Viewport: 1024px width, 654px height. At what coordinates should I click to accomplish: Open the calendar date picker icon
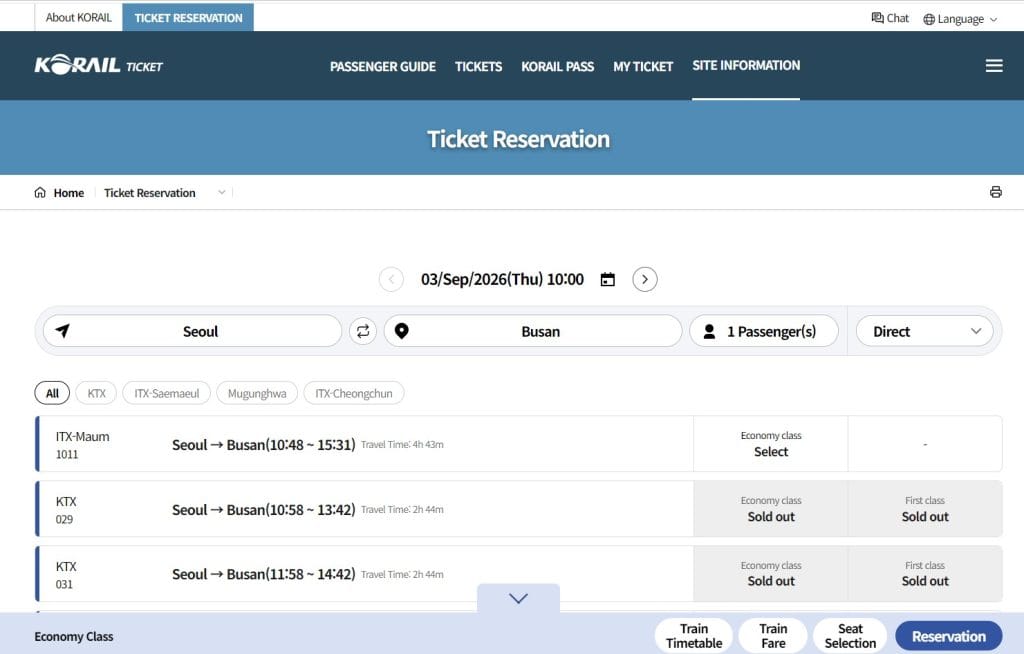607,279
